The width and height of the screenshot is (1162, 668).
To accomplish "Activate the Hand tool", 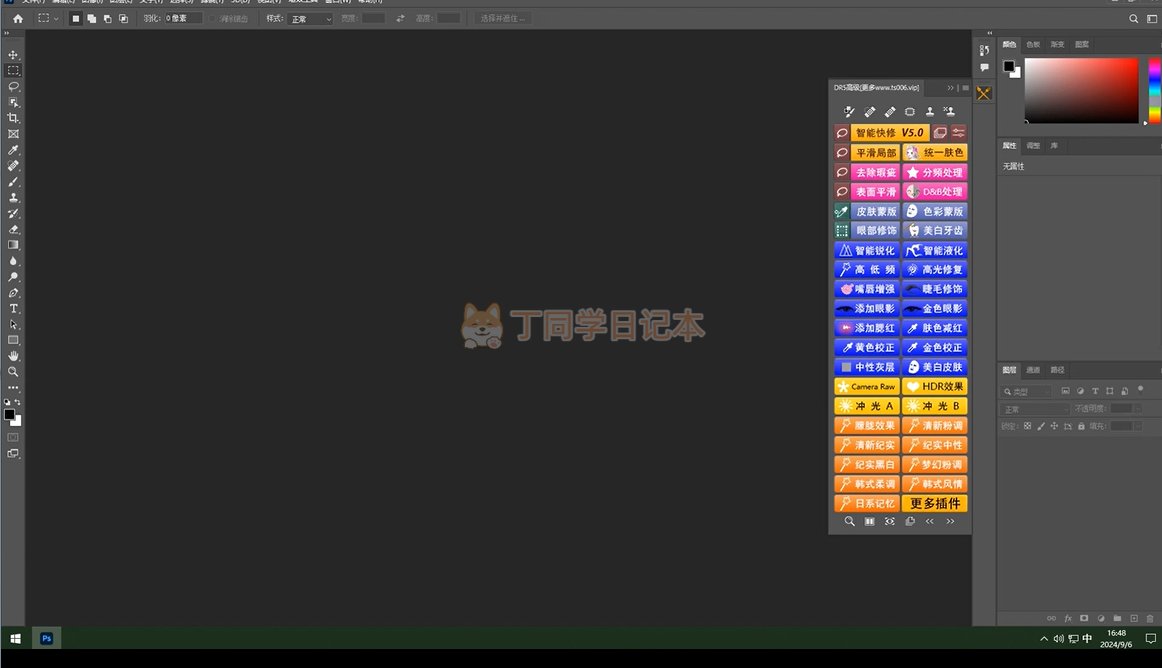I will pyautogui.click(x=13, y=356).
